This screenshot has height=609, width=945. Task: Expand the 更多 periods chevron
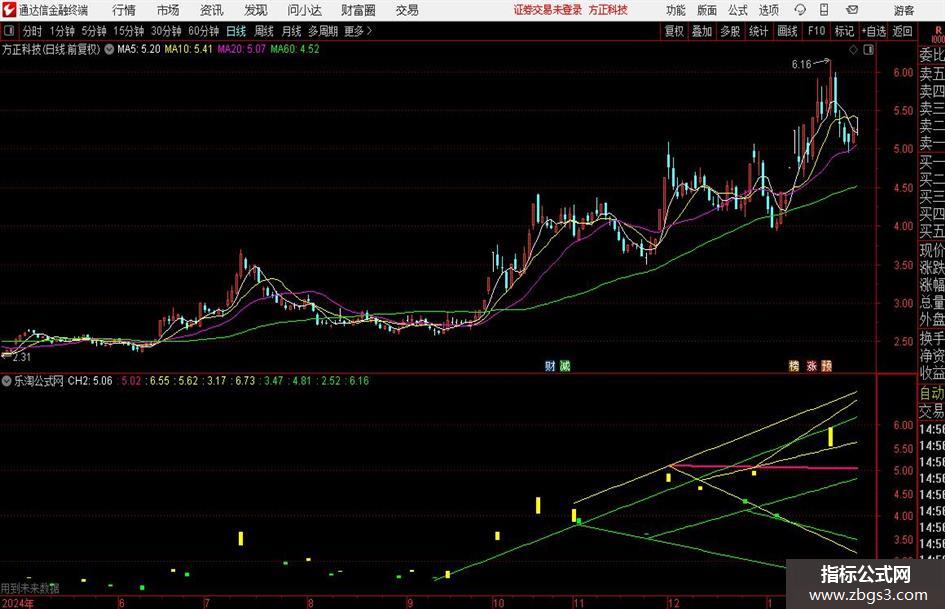click(369, 31)
